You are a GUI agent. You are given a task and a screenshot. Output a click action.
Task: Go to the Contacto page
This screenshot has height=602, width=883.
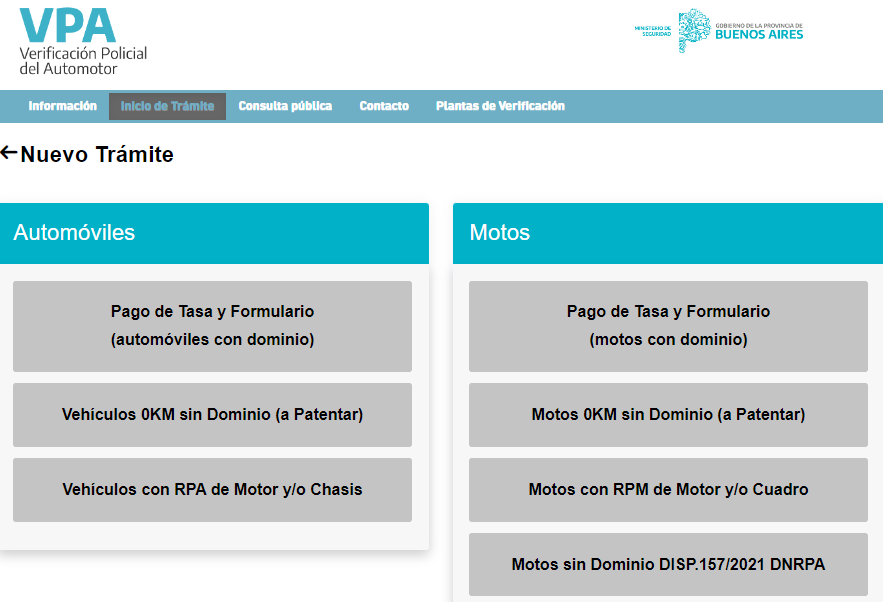click(x=384, y=106)
